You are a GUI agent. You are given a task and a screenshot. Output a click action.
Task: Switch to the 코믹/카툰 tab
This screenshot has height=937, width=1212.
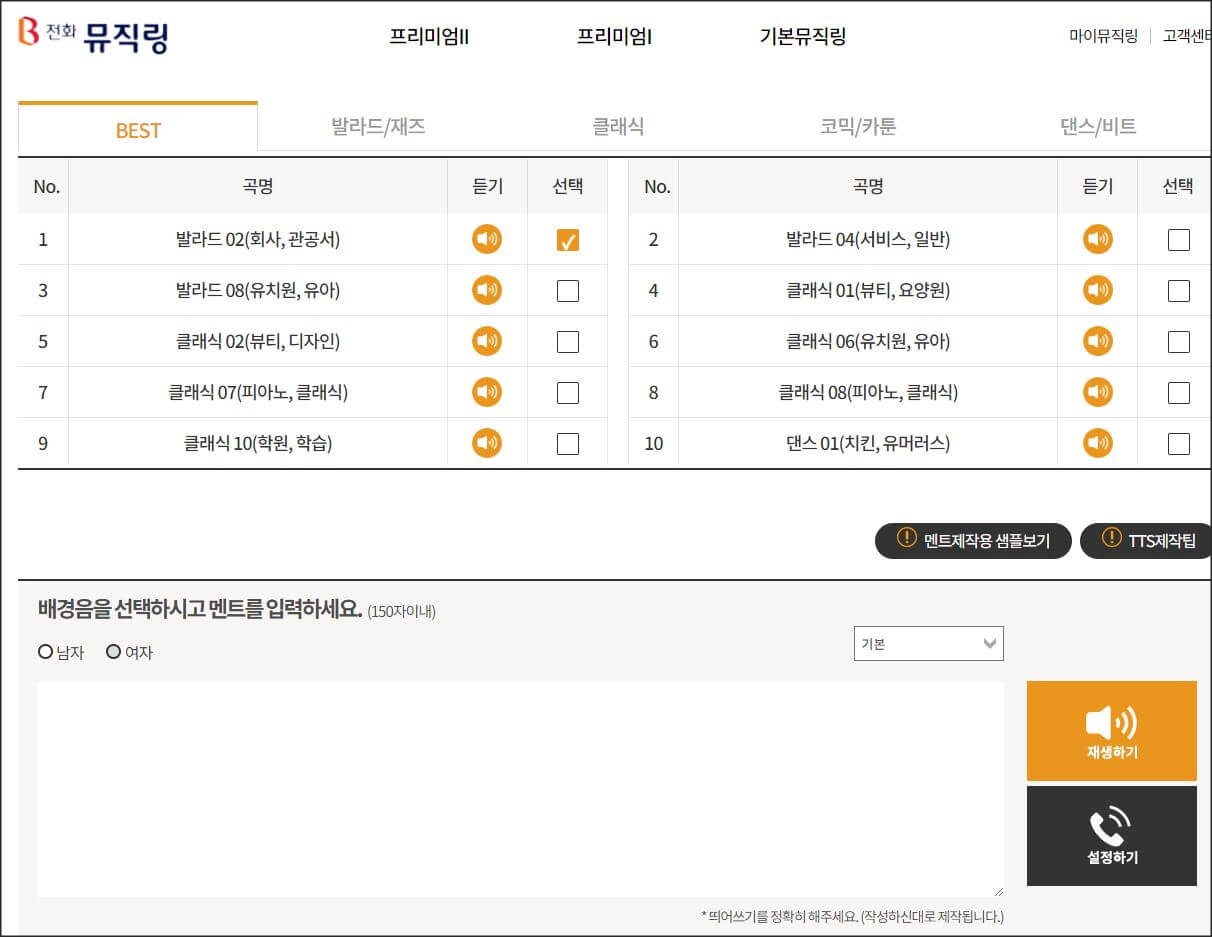click(857, 124)
